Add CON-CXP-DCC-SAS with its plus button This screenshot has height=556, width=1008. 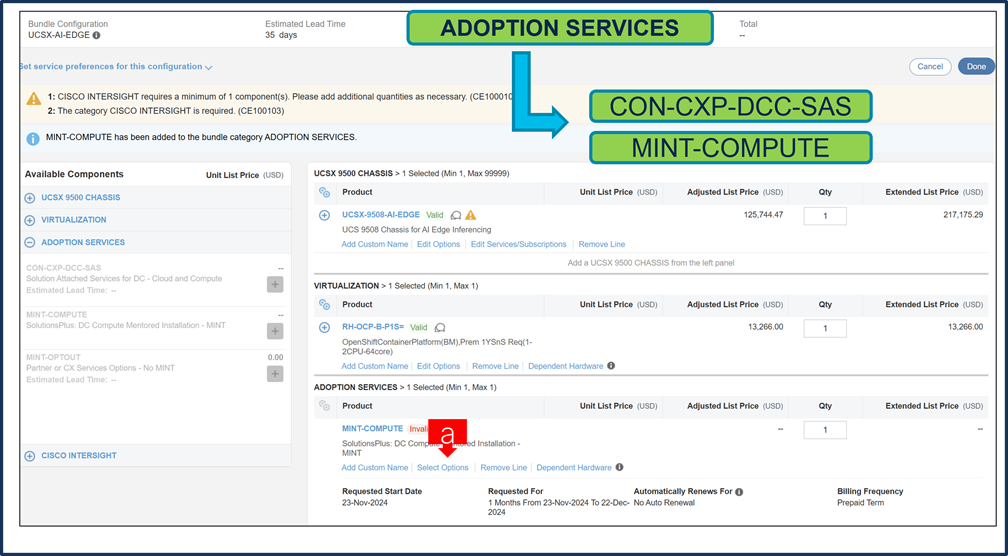coord(275,284)
